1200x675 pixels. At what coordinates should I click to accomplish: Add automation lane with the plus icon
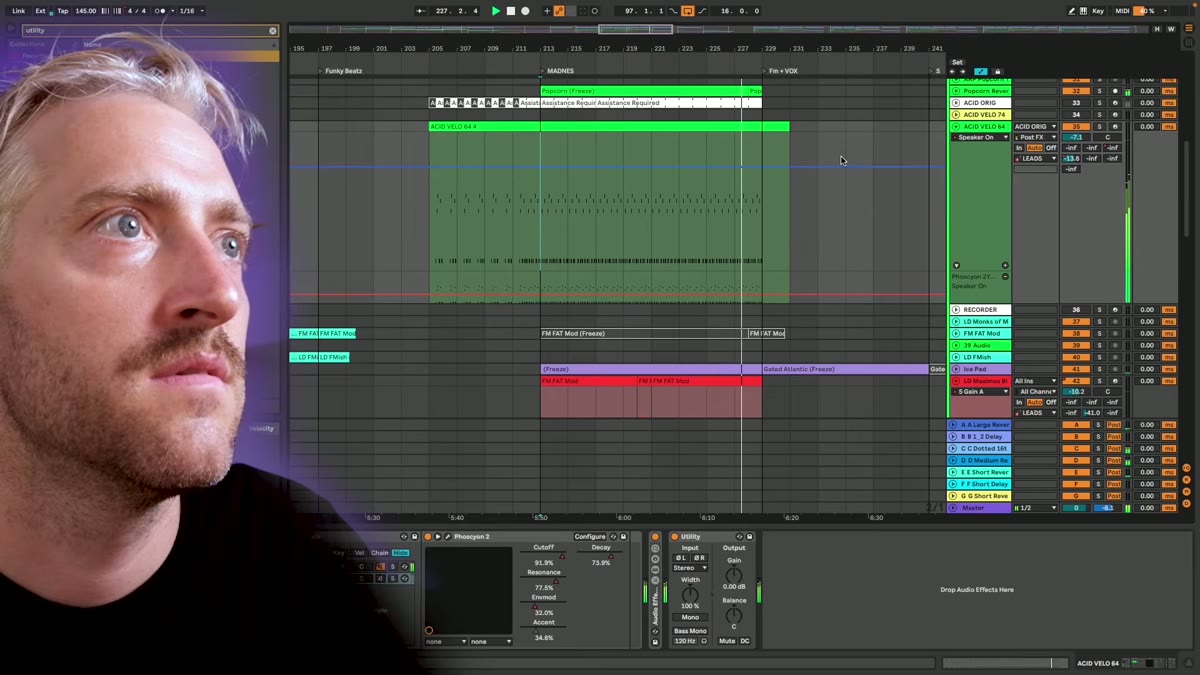click(x=1005, y=265)
